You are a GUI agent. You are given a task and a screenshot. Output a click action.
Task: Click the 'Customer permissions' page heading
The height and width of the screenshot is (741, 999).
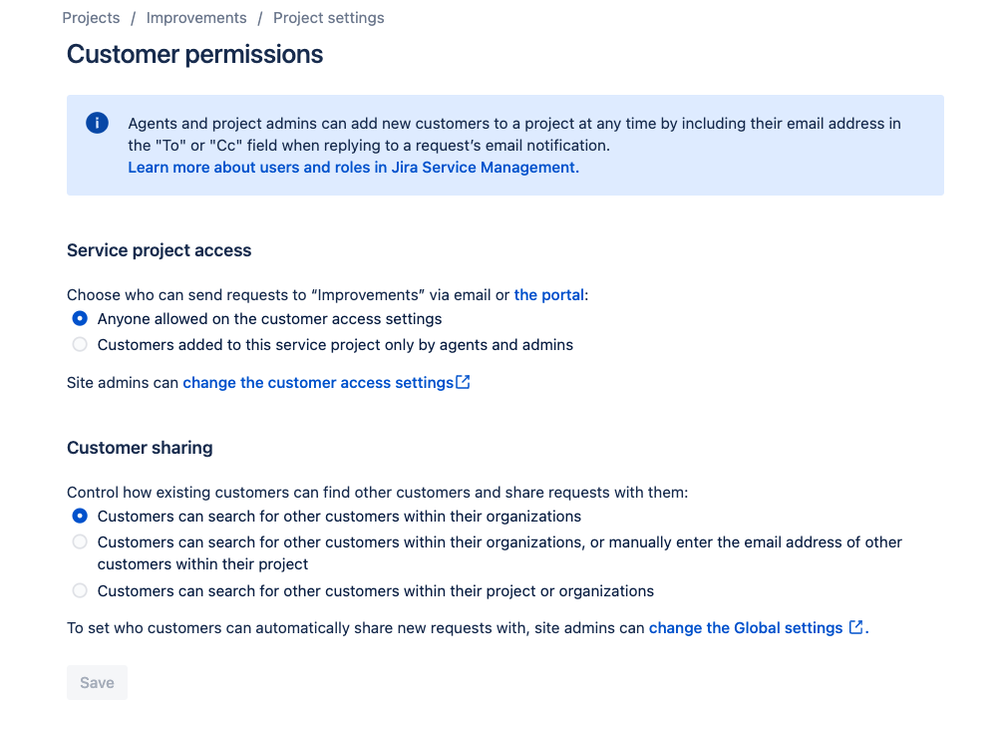click(x=195, y=54)
